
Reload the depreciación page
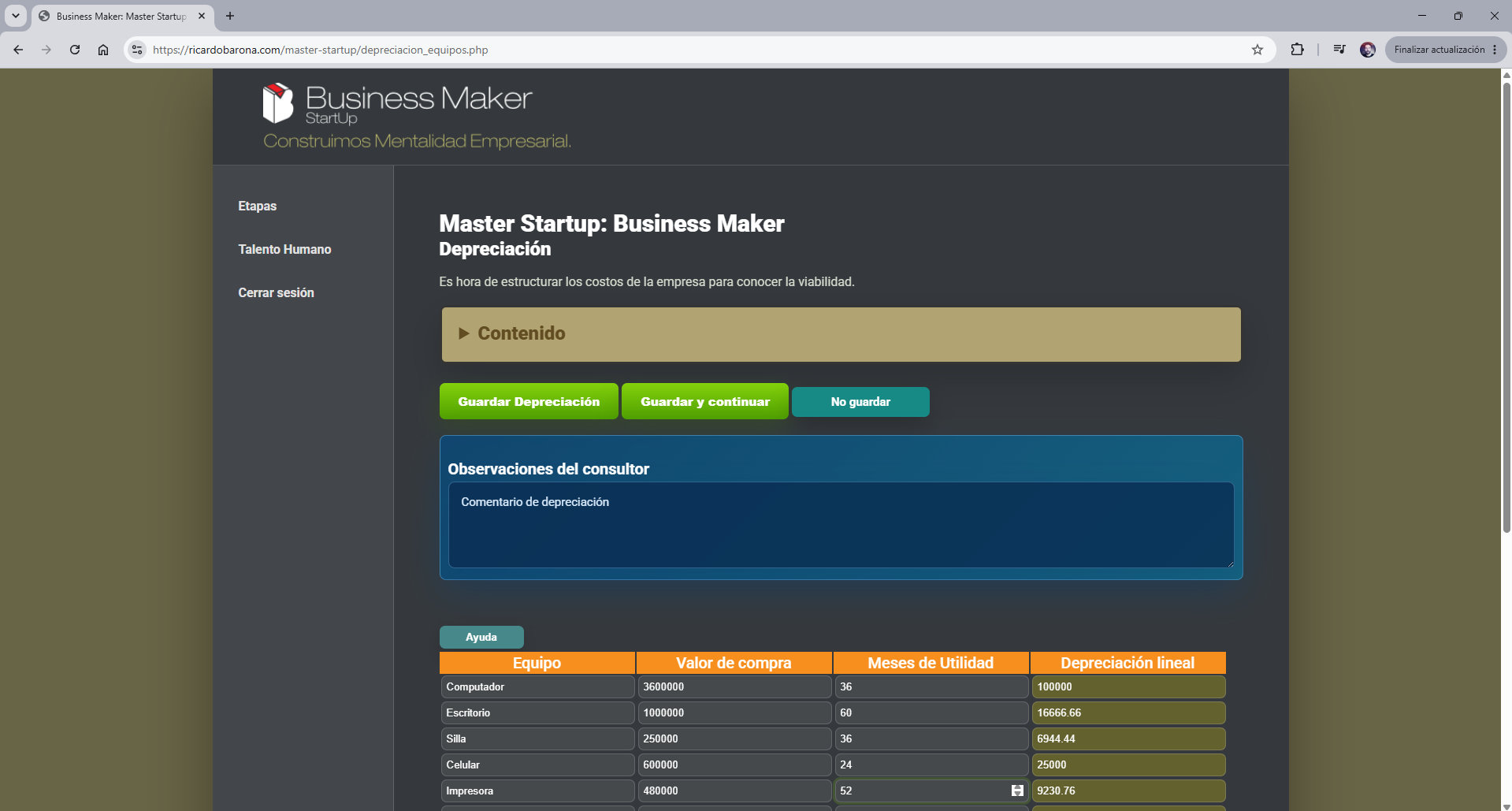coord(75,50)
